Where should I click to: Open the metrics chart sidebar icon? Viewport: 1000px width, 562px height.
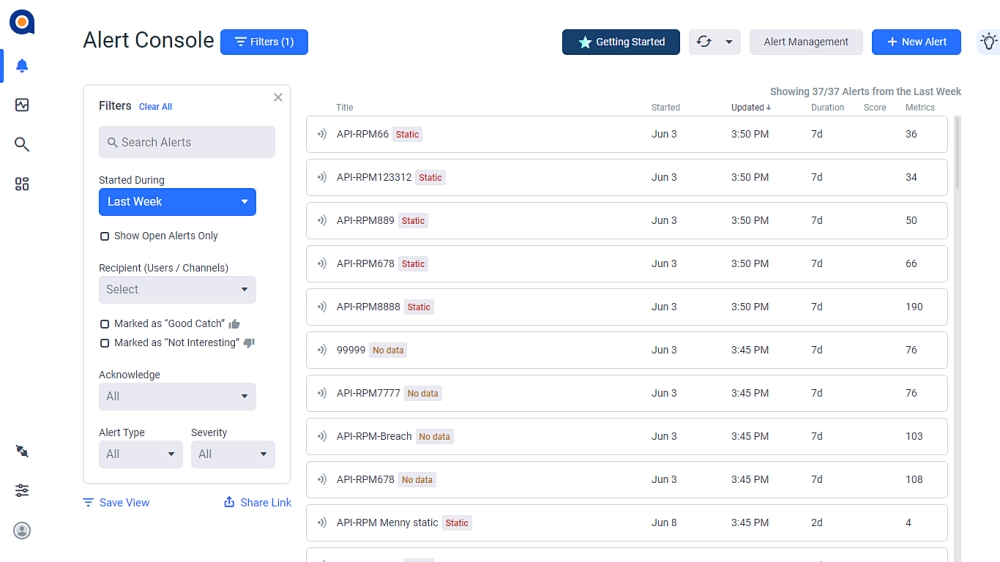pos(22,105)
